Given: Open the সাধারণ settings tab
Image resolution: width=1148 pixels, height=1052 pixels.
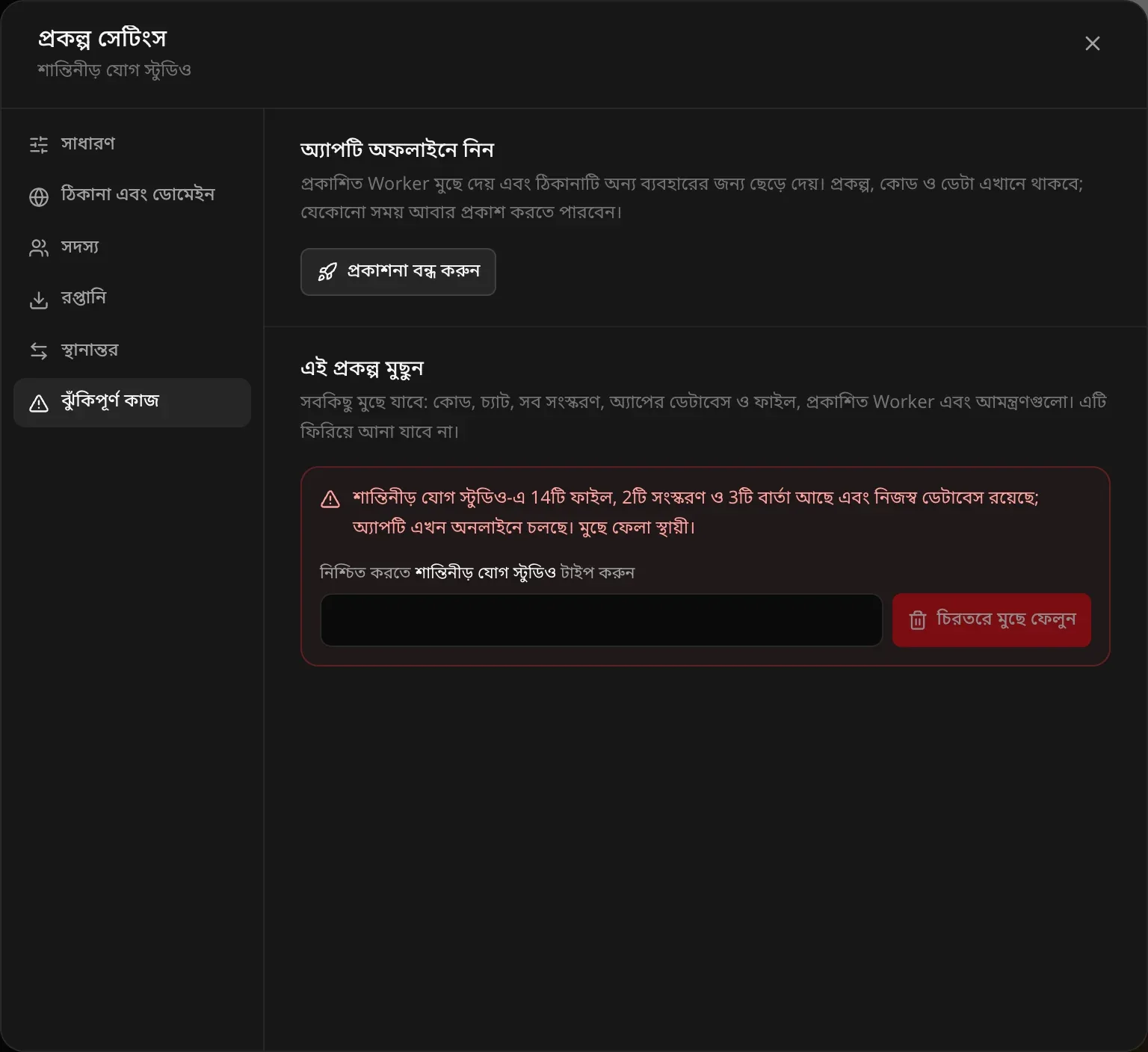Looking at the screenshot, I should point(132,143).
